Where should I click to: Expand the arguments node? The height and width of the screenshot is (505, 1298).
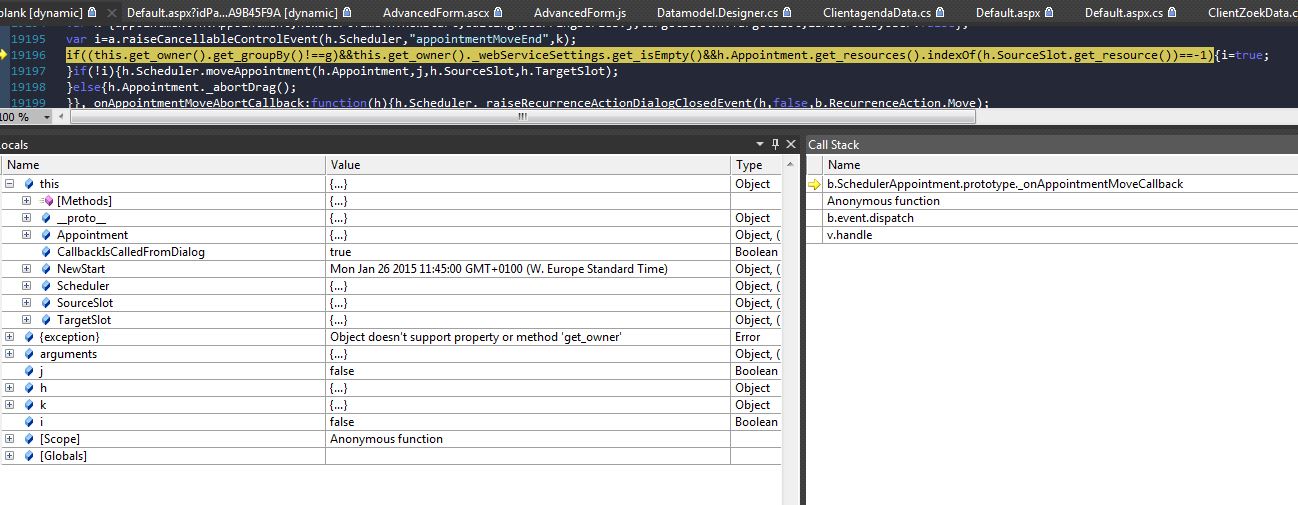click(x=9, y=354)
